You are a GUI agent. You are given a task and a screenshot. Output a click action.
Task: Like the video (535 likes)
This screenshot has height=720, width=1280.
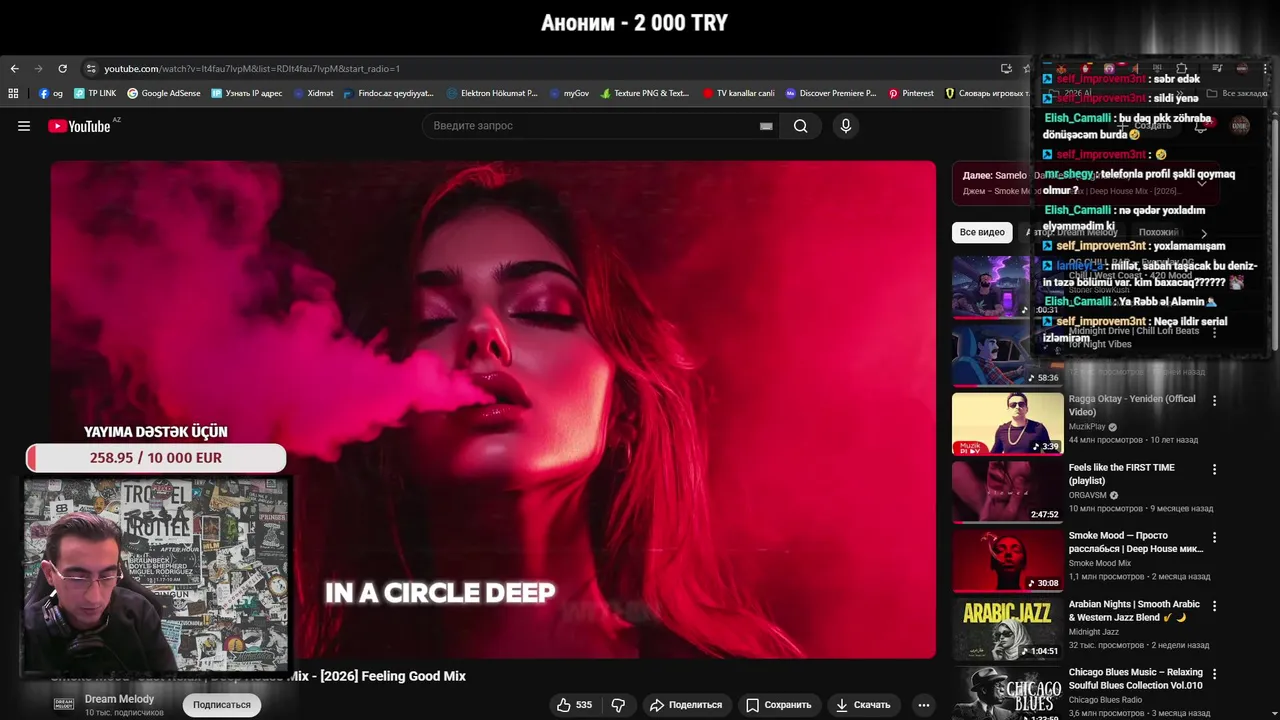[575, 705]
